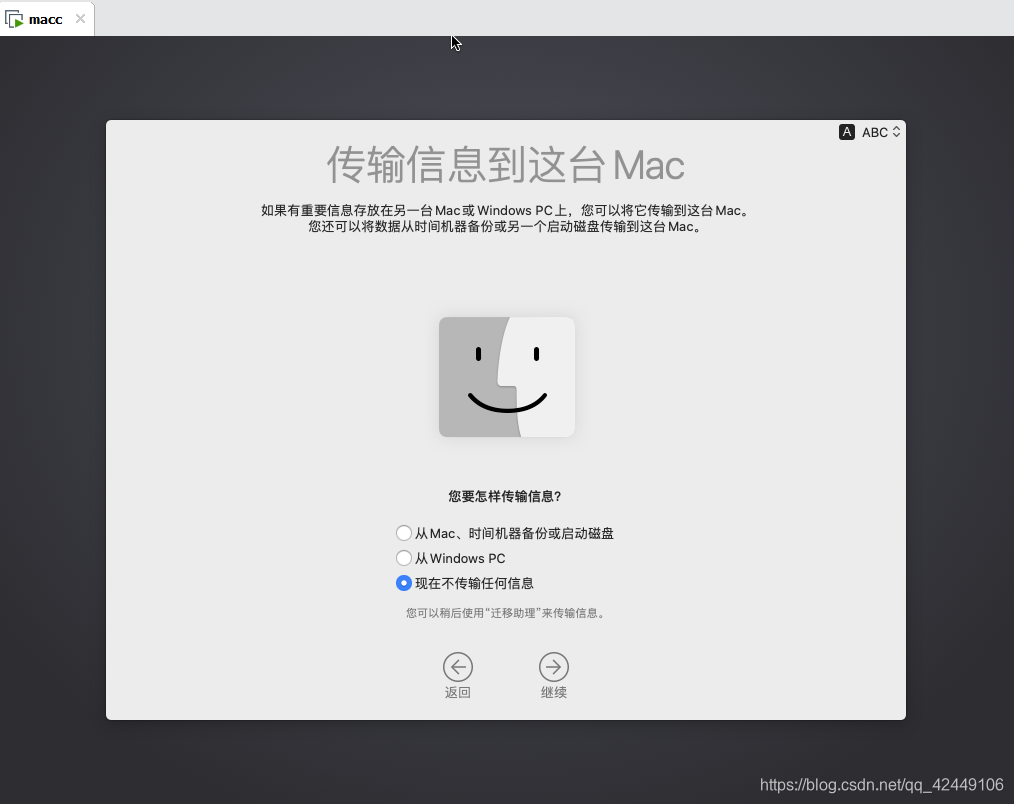
Task: Click the 继续 continue arrow icon
Action: (x=554, y=667)
